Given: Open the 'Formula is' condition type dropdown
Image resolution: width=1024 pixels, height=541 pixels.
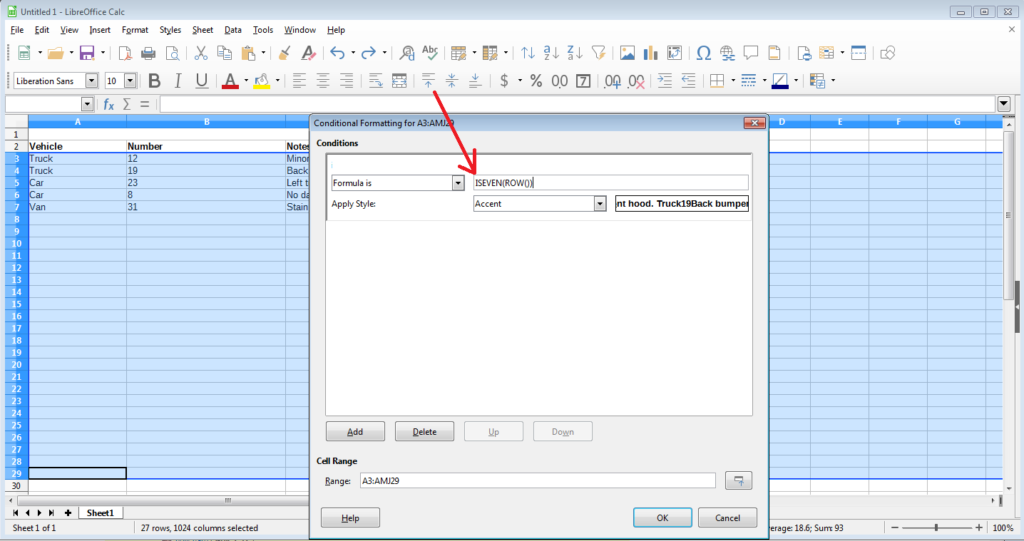Looking at the screenshot, I should 458,183.
